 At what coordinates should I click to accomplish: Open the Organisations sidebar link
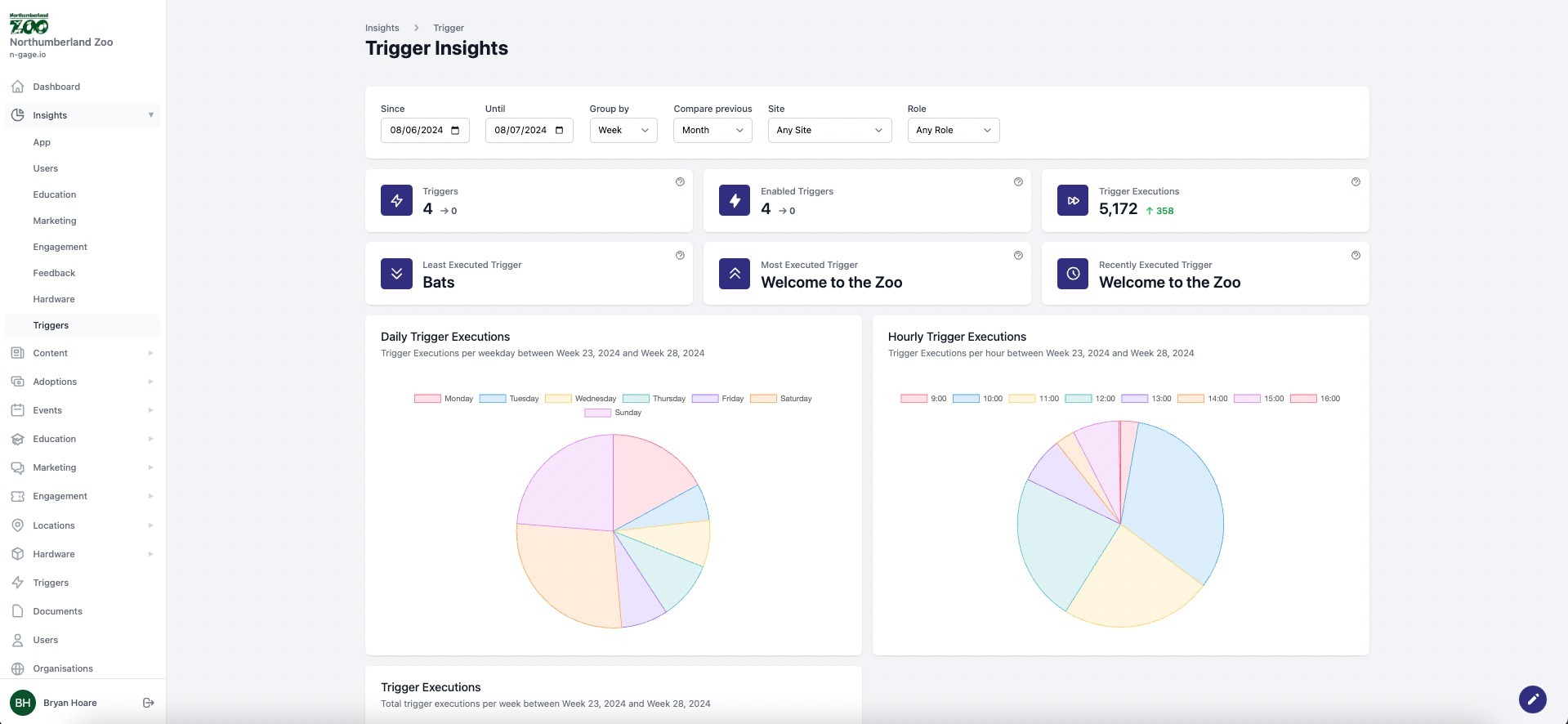point(63,668)
